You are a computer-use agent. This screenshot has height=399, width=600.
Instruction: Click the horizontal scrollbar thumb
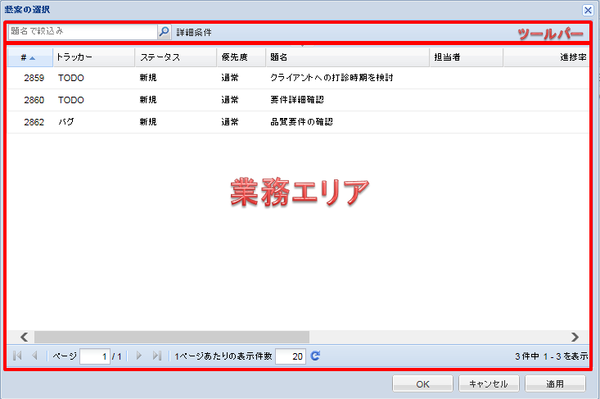pos(172,337)
